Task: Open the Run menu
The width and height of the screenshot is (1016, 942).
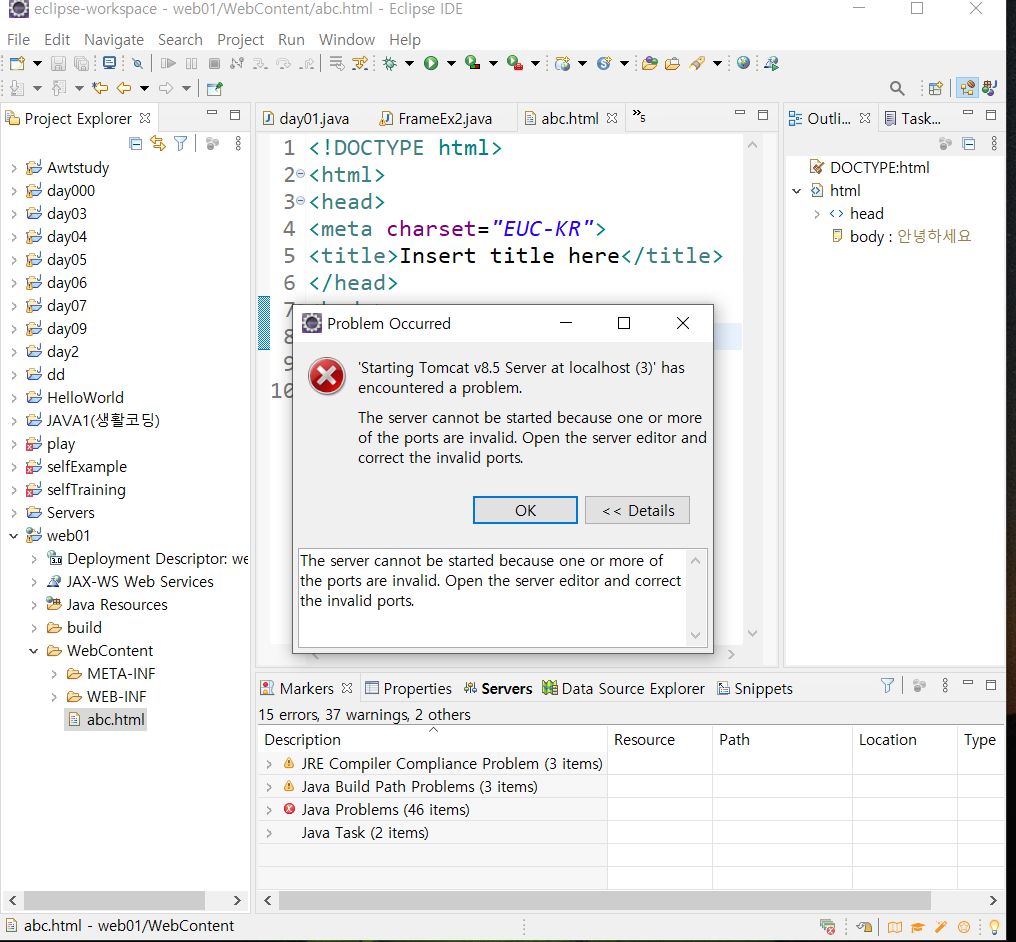Action: click(291, 40)
